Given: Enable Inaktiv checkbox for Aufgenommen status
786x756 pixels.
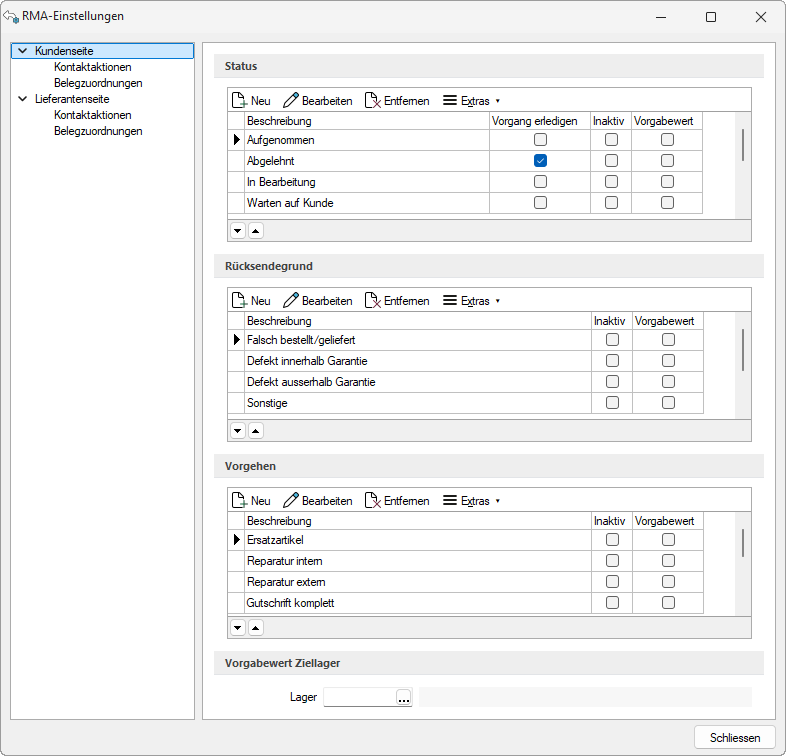Looking at the screenshot, I should pos(611,140).
